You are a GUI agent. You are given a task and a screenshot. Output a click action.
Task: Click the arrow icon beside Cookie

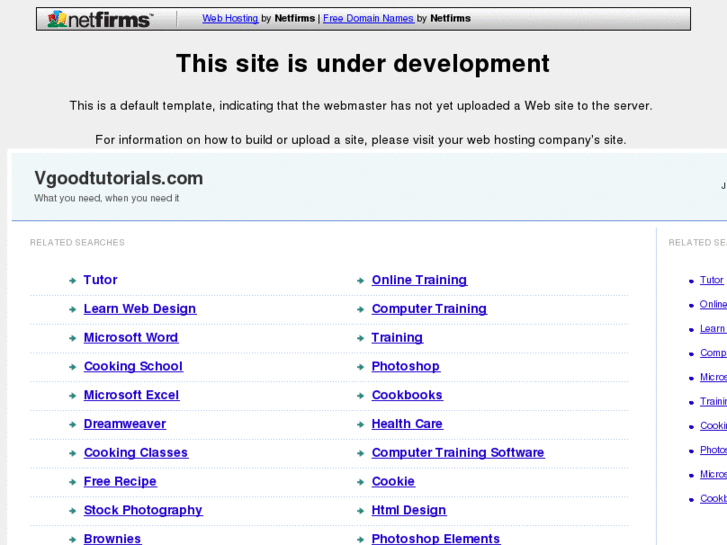pyautogui.click(x=361, y=482)
